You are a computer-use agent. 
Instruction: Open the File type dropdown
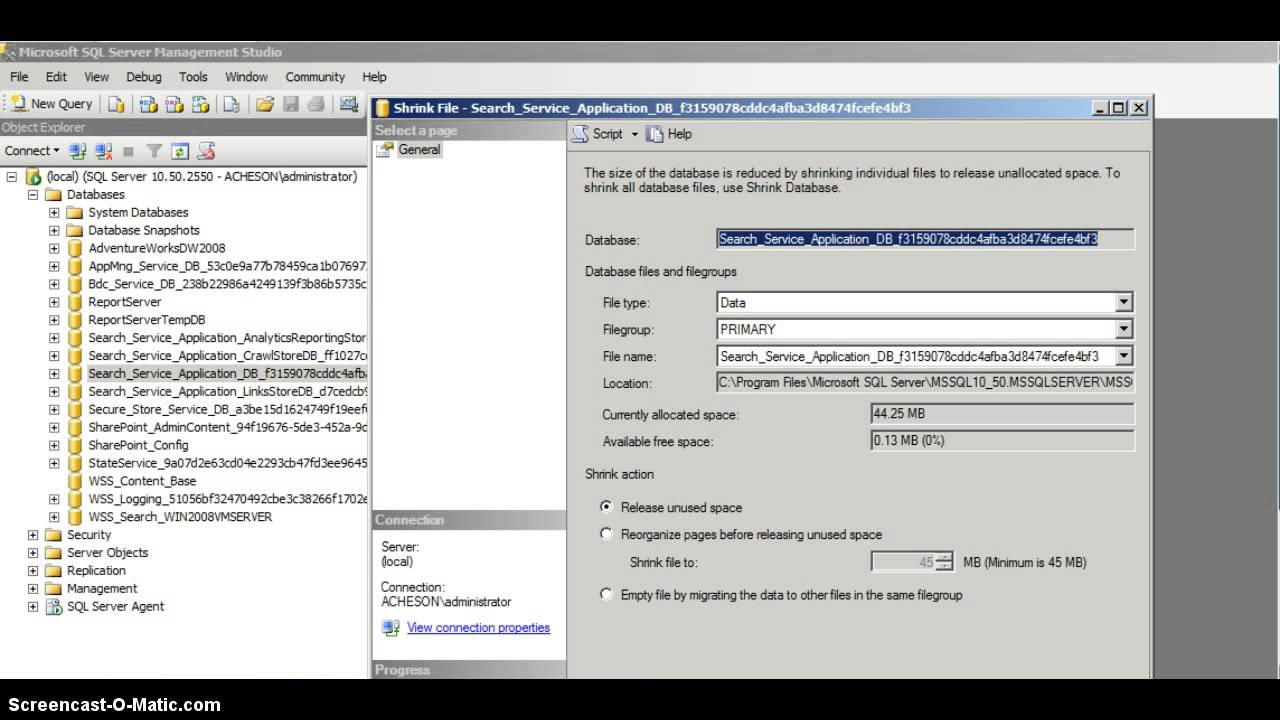coord(1124,302)
